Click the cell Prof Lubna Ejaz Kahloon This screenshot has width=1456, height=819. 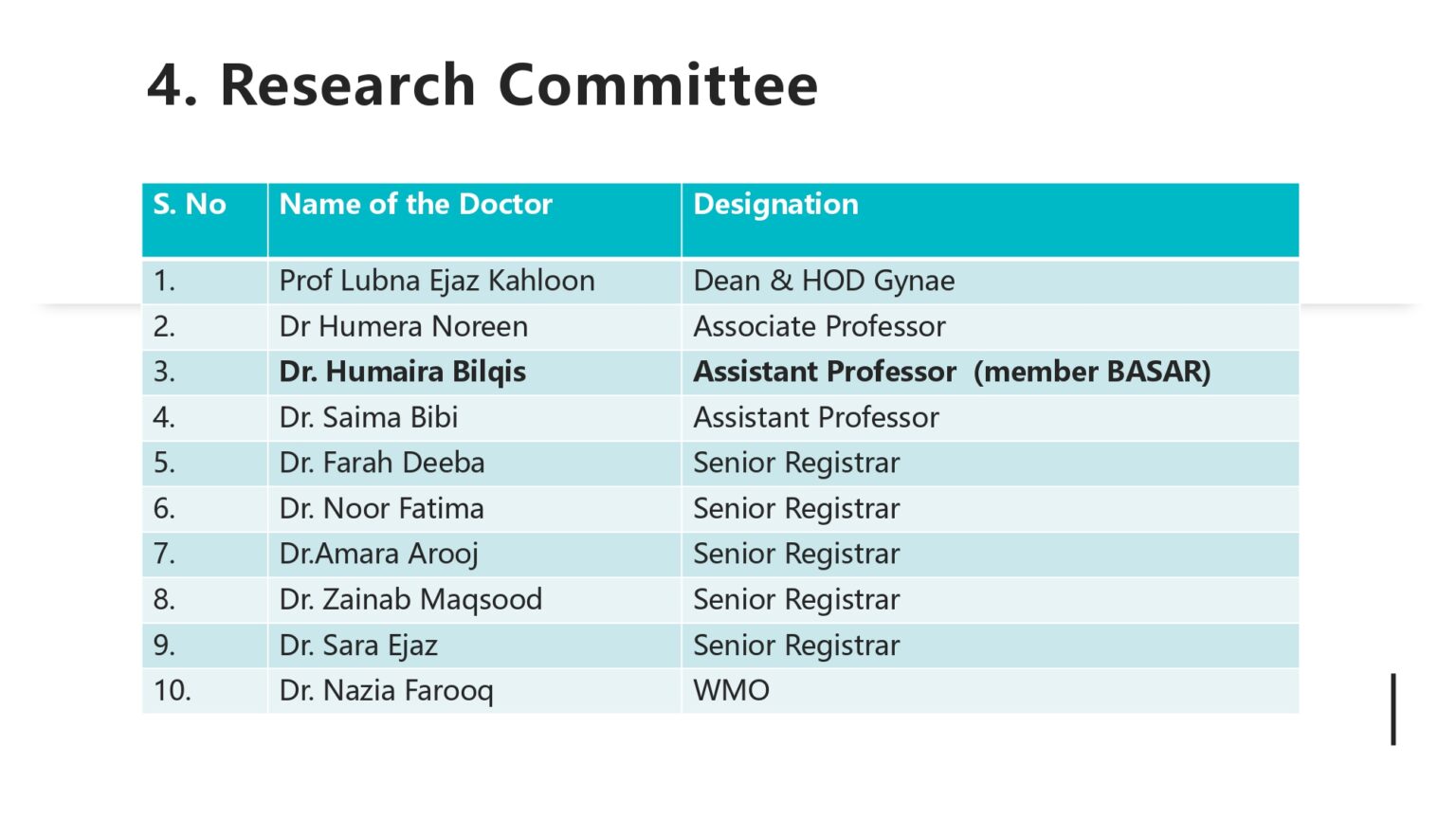474,282
